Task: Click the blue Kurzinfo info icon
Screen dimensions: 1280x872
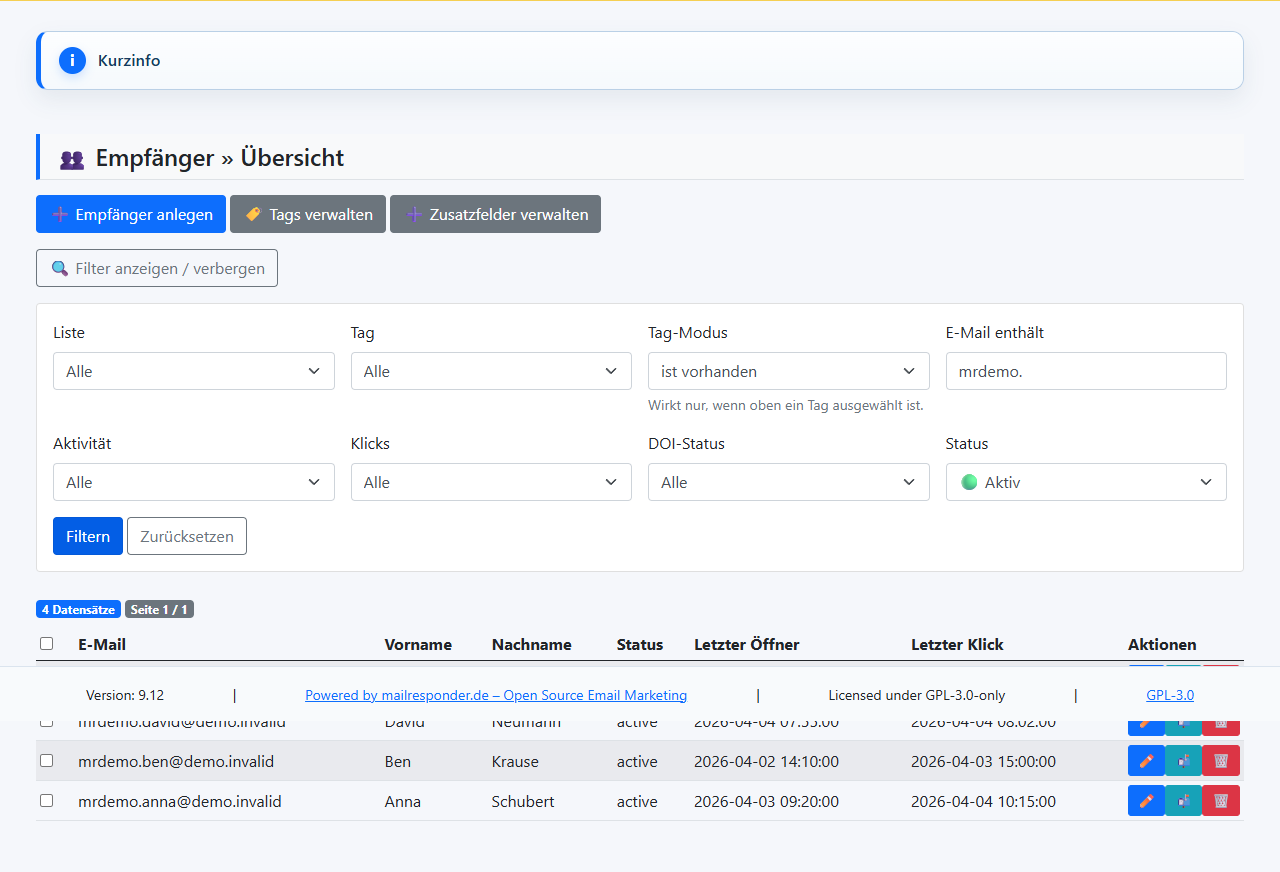Action: [72, 60]
